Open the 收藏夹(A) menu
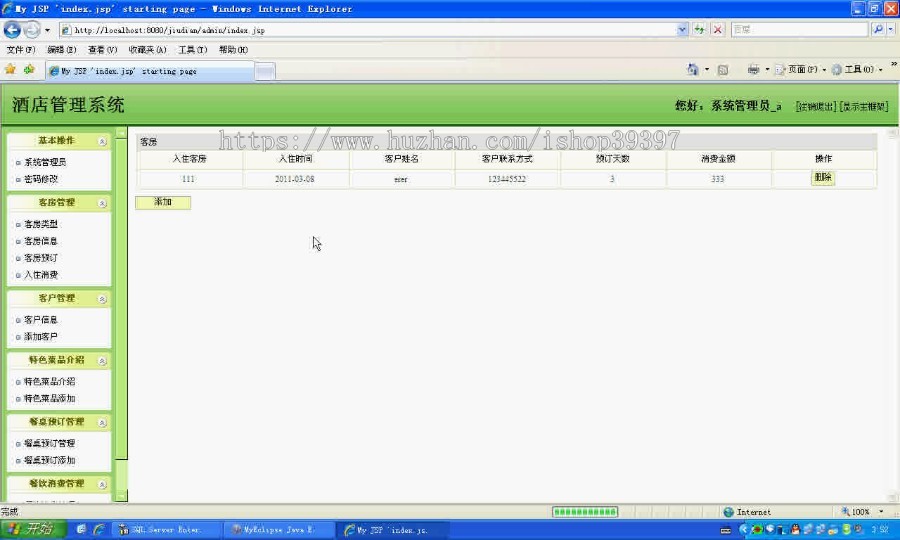900x540 pixels. pyautogui.click(x=148, y=50)
